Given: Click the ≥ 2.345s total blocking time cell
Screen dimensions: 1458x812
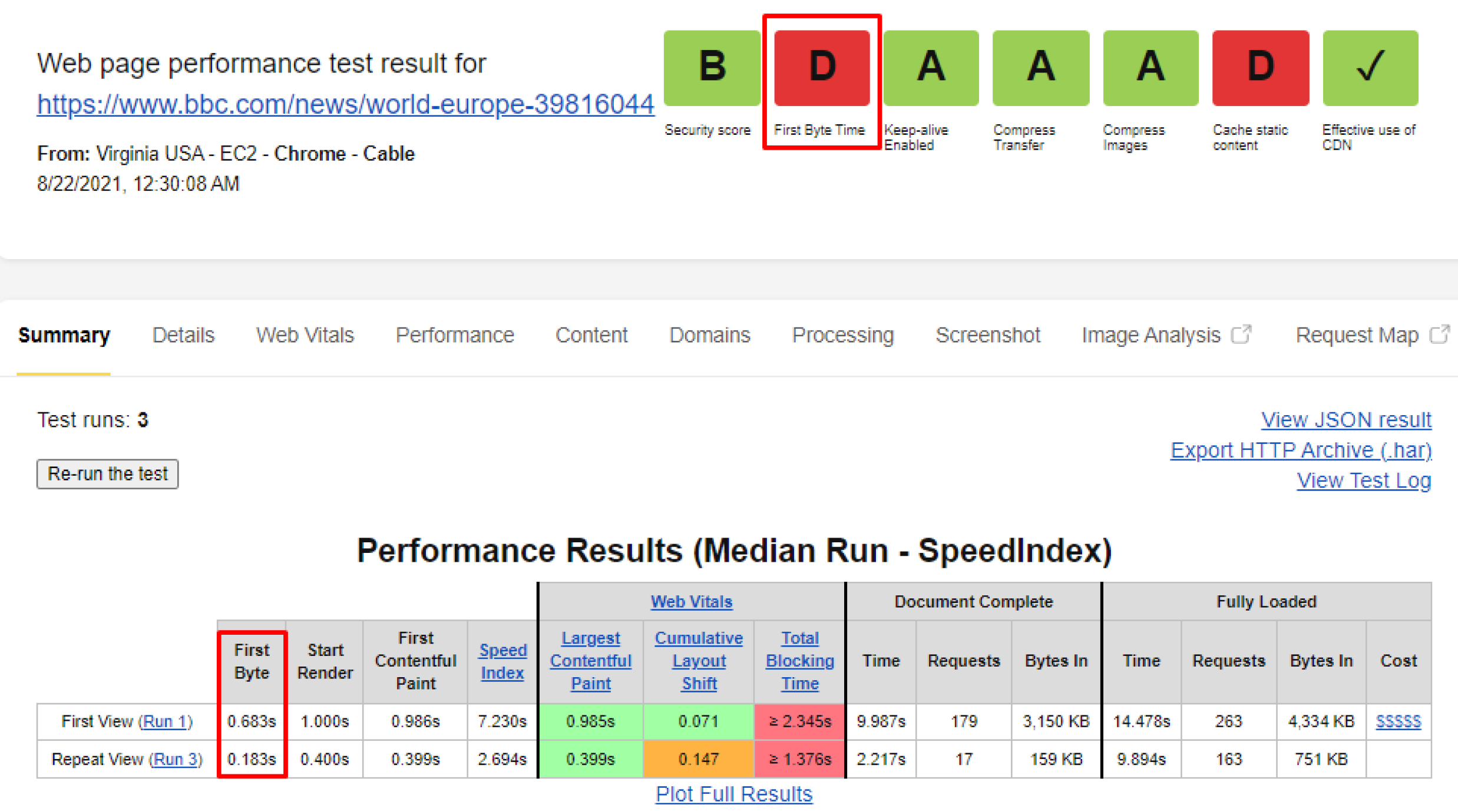Looking at the screenshot, I should (800, 721).
